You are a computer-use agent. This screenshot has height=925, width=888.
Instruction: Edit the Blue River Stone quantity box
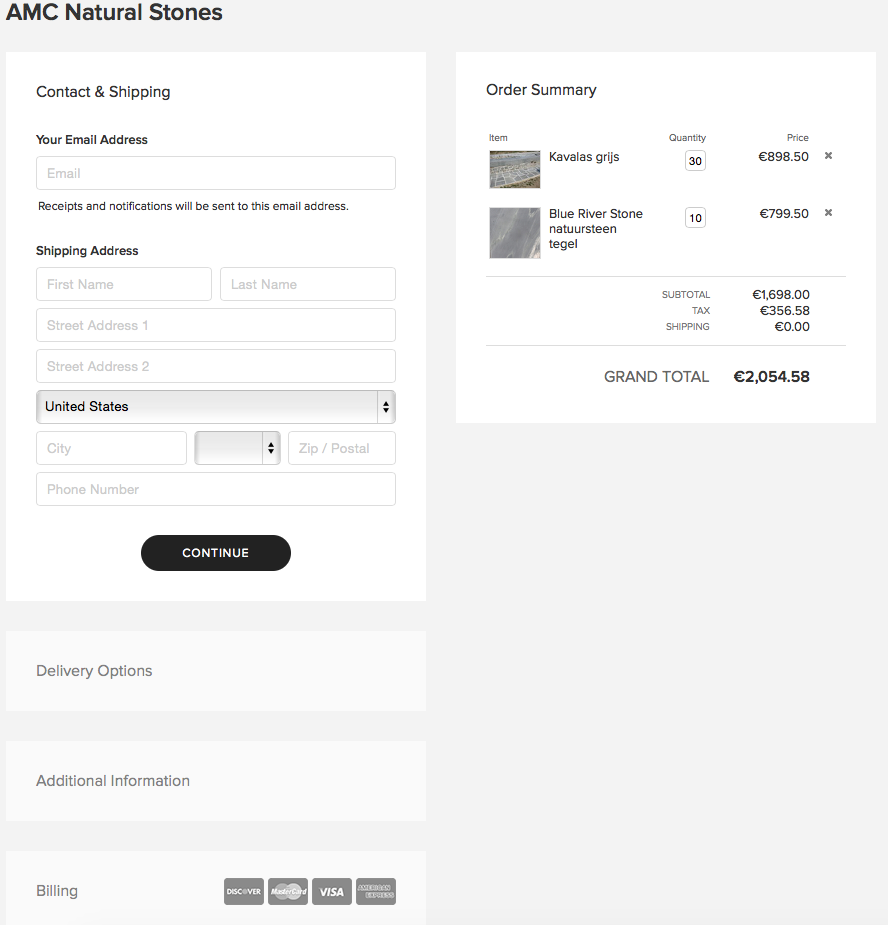(696, 218)
